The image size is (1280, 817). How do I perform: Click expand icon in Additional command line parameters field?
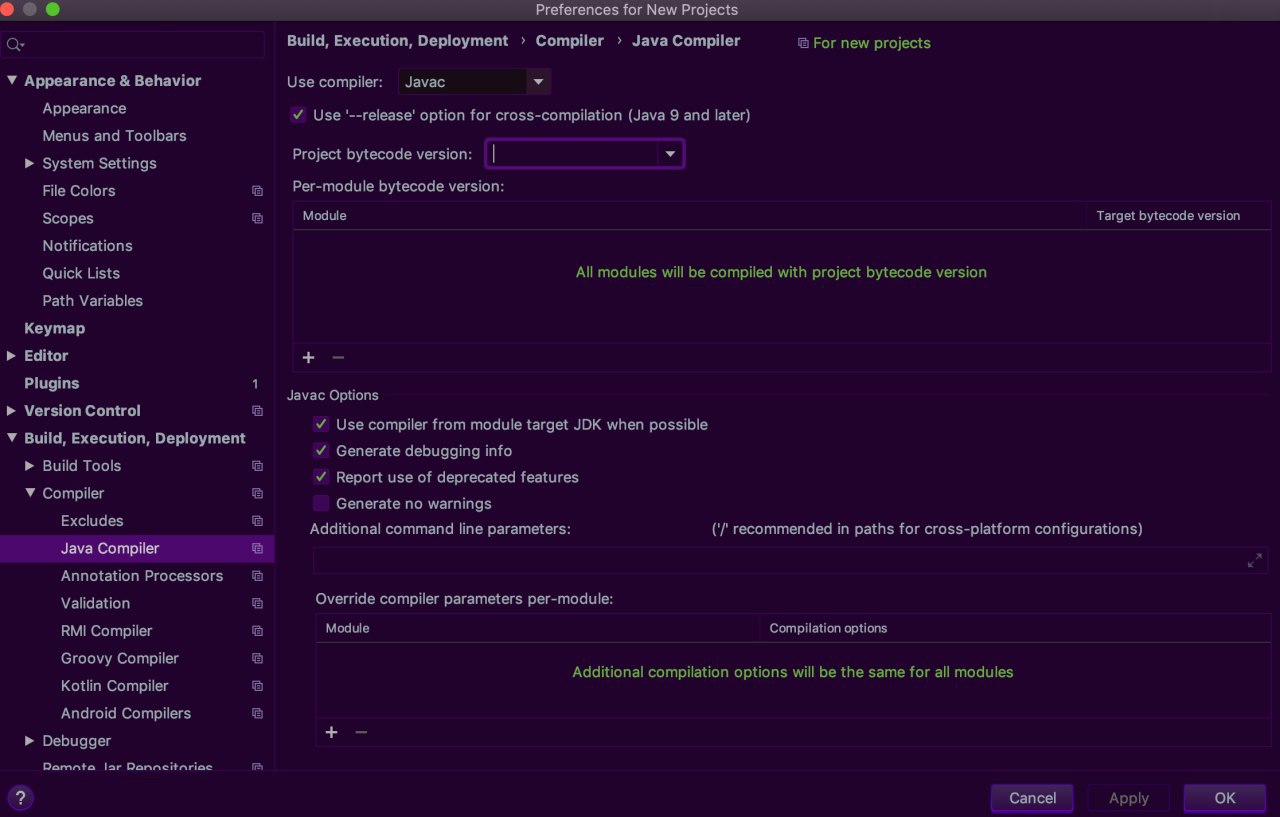(x=1254, y=561)
